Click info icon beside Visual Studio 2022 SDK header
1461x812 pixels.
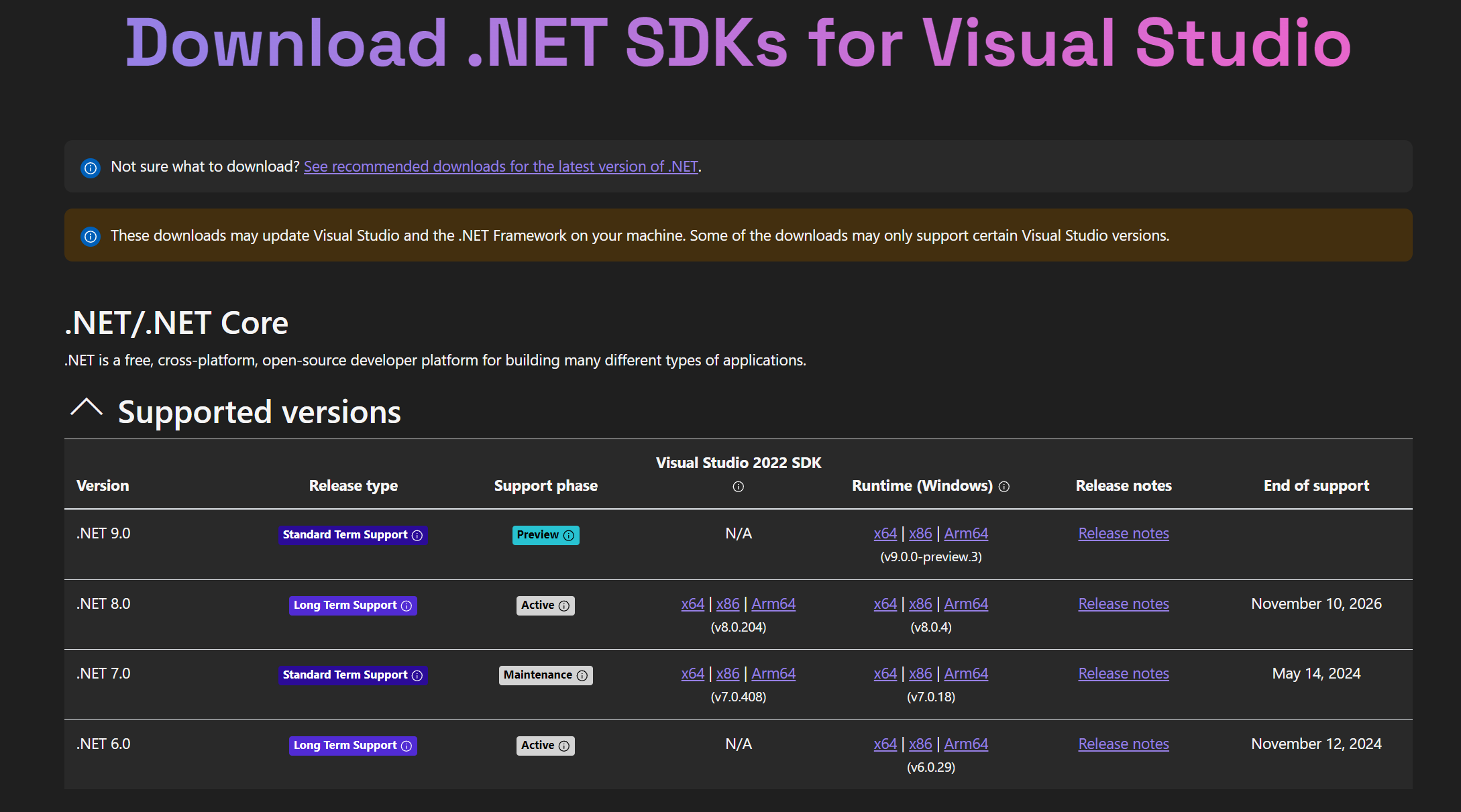(x=738, y=487)
